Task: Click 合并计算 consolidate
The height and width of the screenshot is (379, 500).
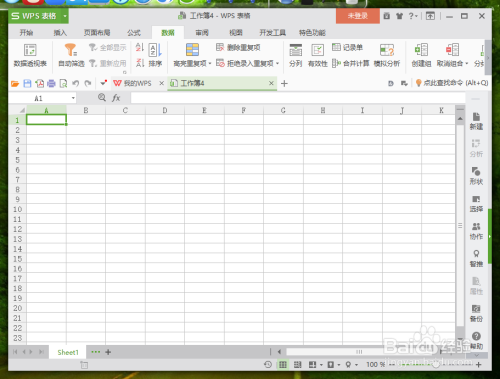Action: [x=351, y=63]
